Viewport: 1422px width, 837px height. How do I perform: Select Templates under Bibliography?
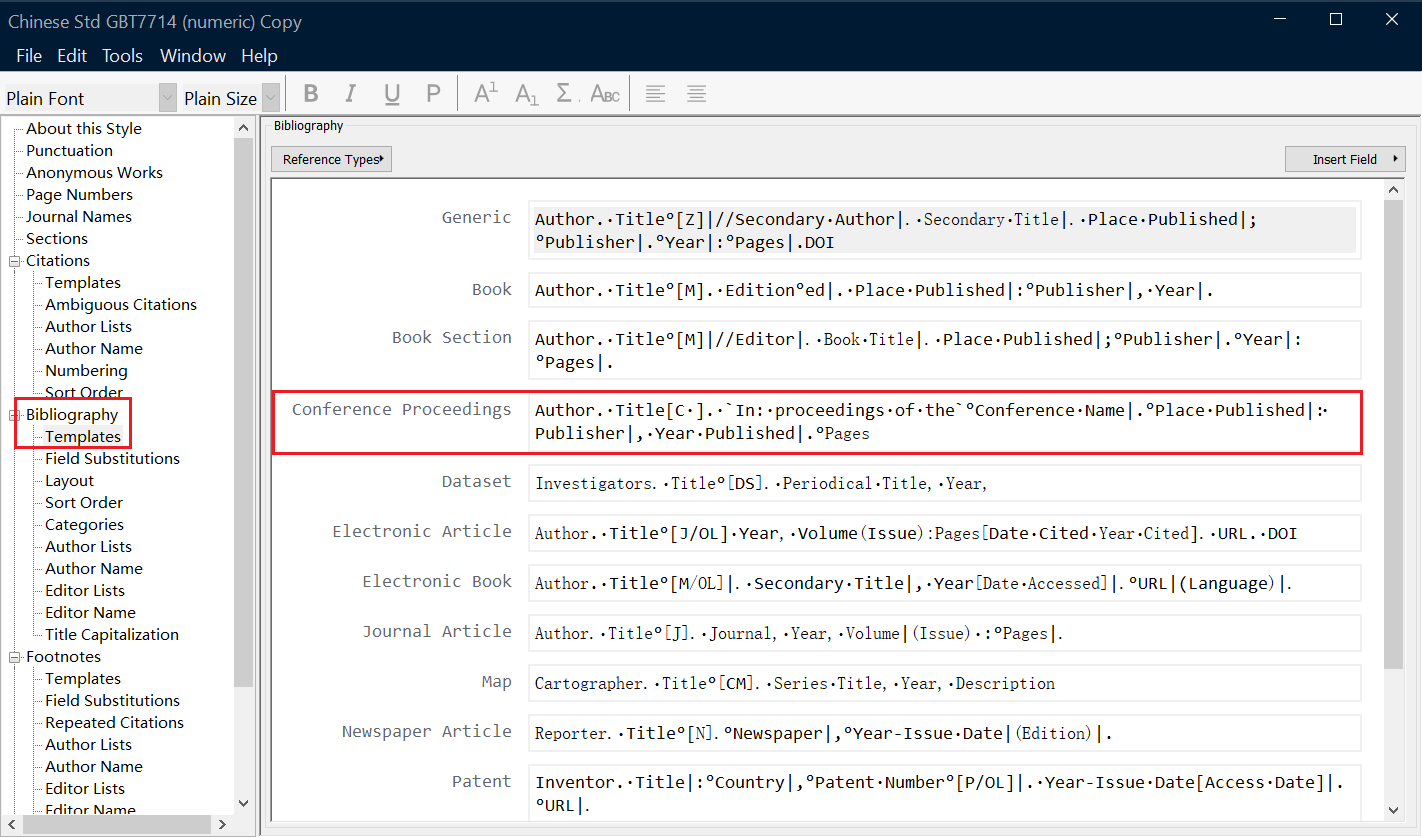[83, 437]
